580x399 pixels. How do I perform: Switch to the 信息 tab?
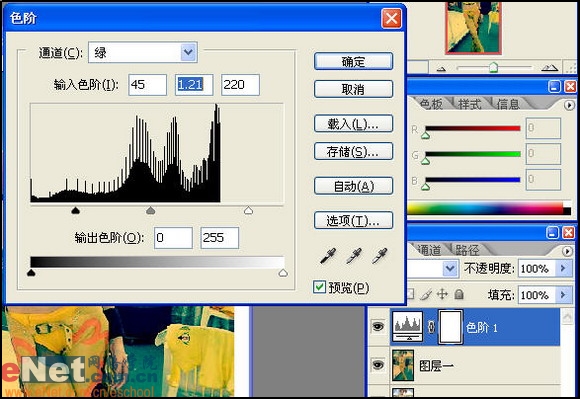tap(508, 104)
